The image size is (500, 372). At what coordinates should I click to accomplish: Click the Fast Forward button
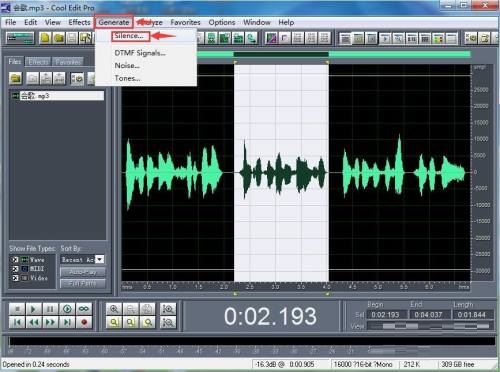click(x=50, y=322)
